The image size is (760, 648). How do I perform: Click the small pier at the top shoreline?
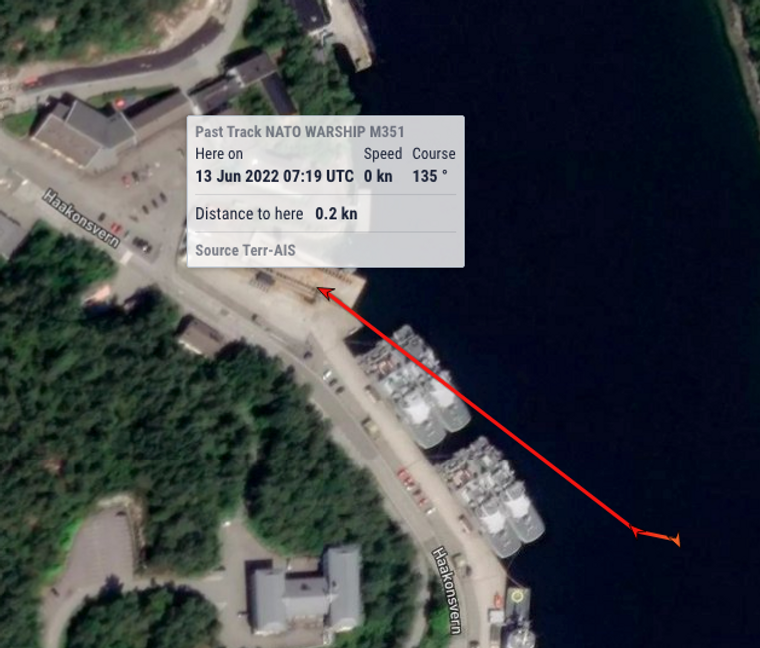355,36
